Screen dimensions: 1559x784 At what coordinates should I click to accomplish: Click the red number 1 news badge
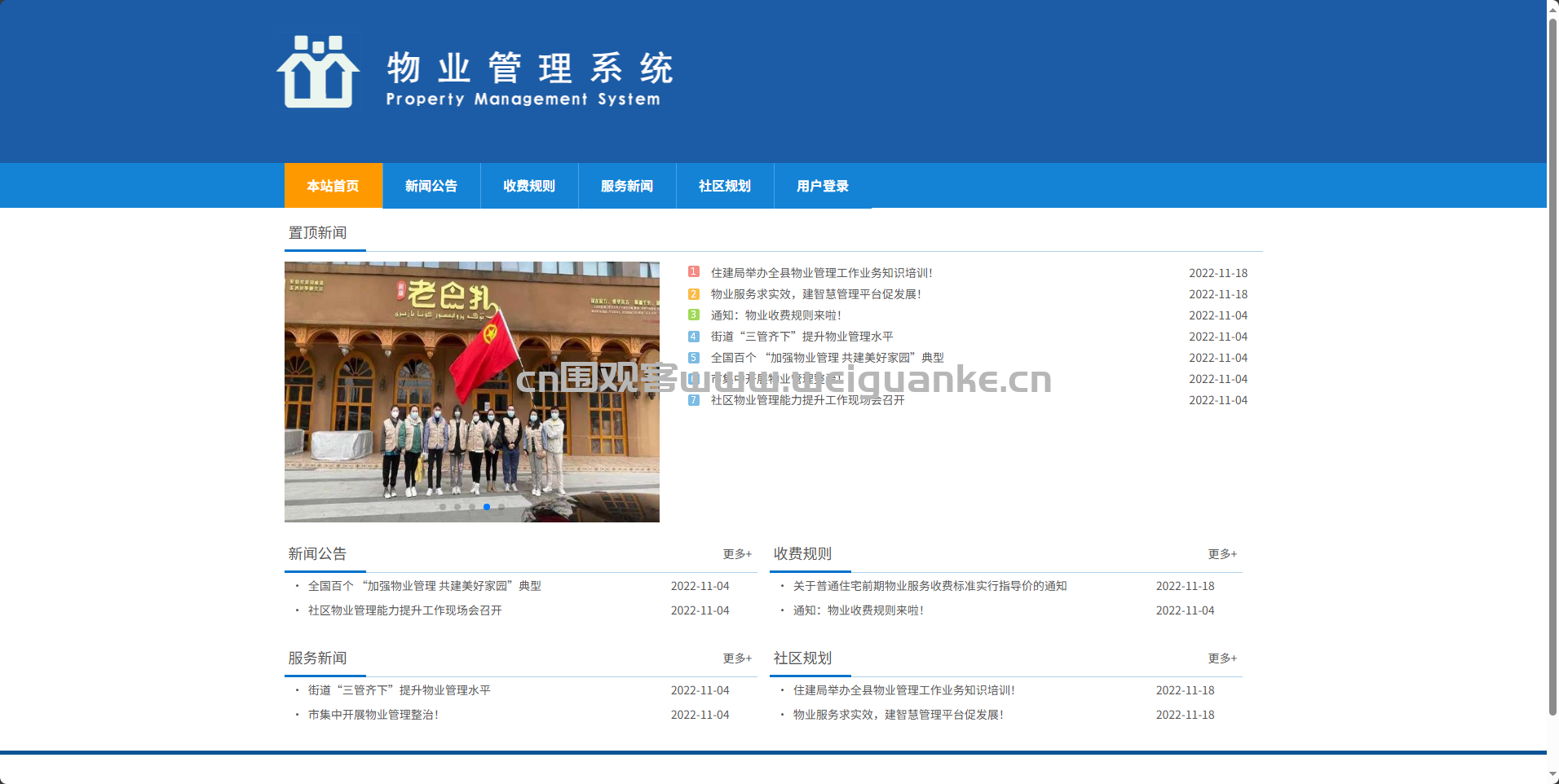point(694,272)
